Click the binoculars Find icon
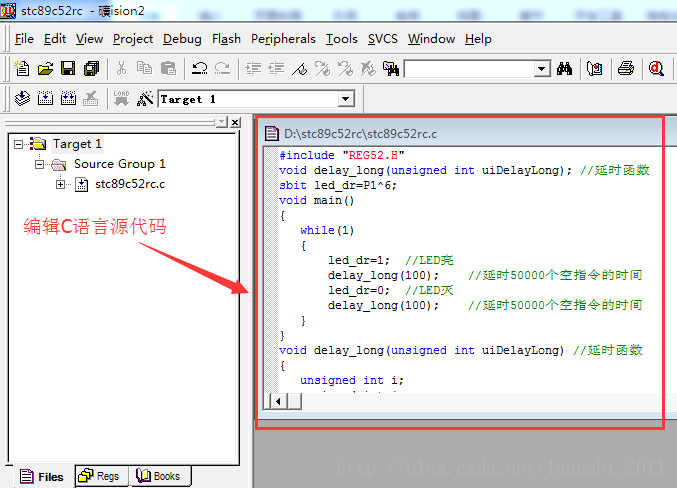This screenshot has height=488, width=677. pos(564,68)
